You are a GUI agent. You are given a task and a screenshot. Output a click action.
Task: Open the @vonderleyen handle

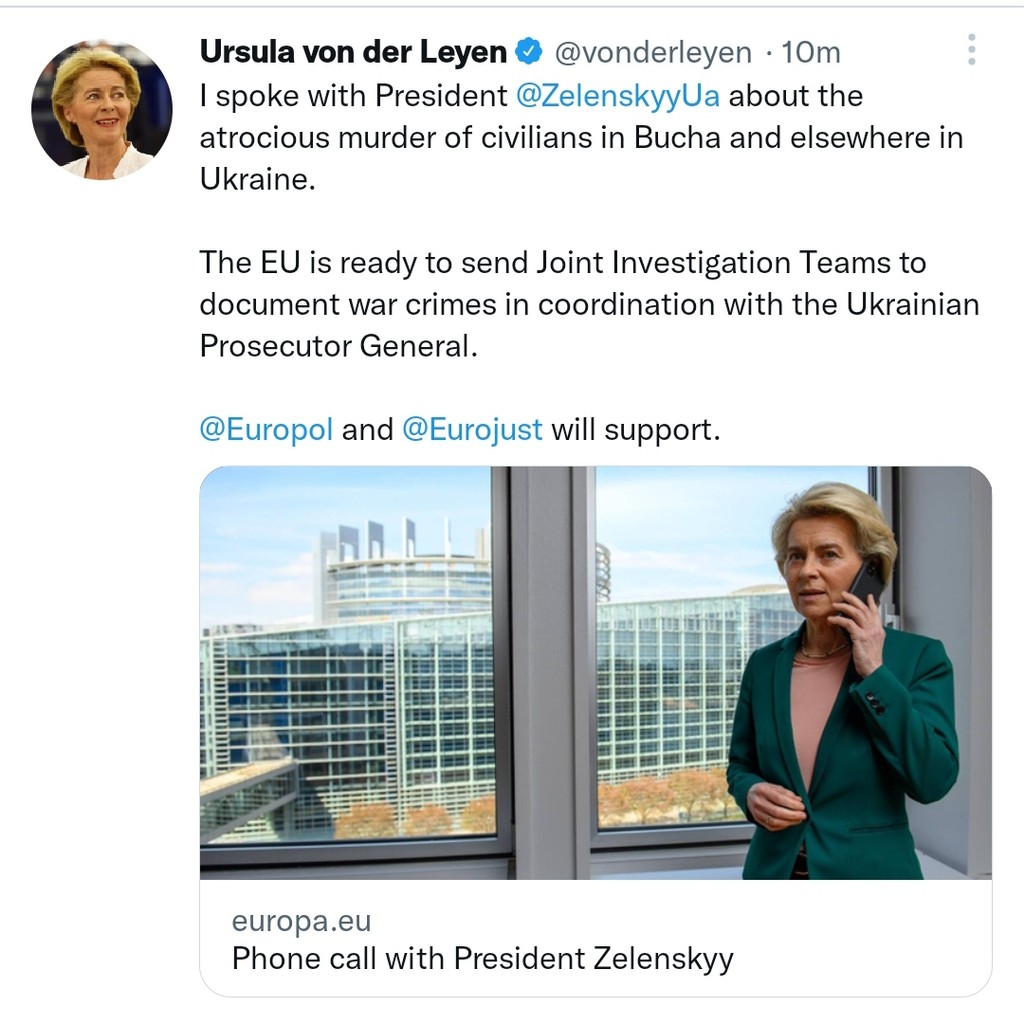coord(653,52)
